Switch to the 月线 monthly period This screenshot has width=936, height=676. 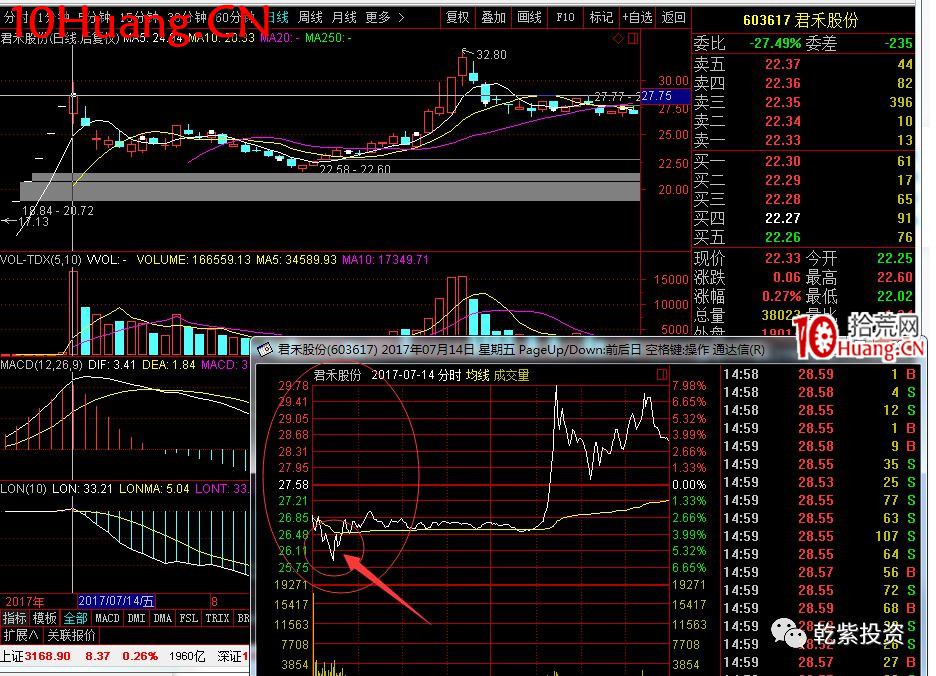344,17
